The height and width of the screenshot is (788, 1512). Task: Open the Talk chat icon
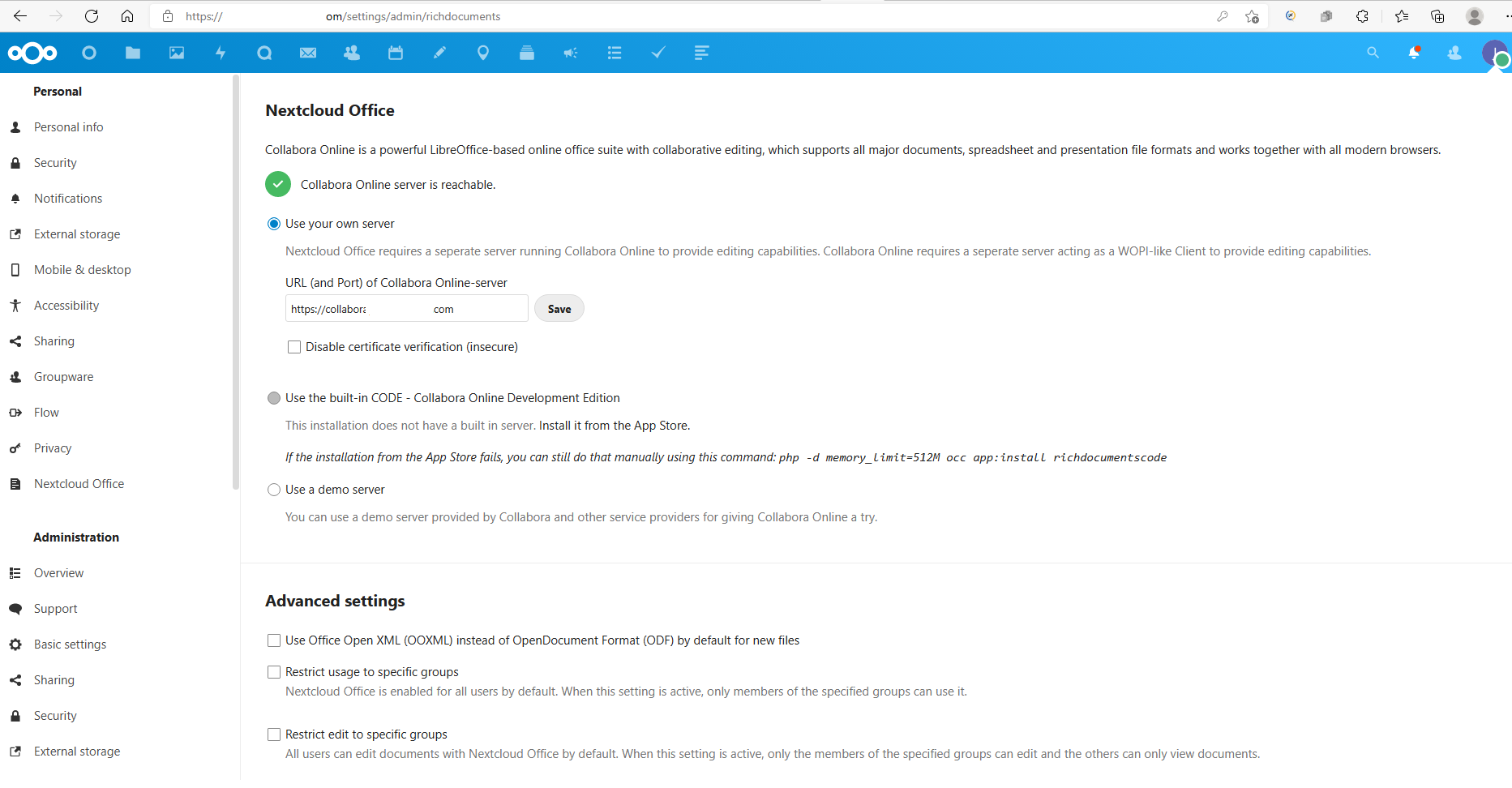click(264, 53)
